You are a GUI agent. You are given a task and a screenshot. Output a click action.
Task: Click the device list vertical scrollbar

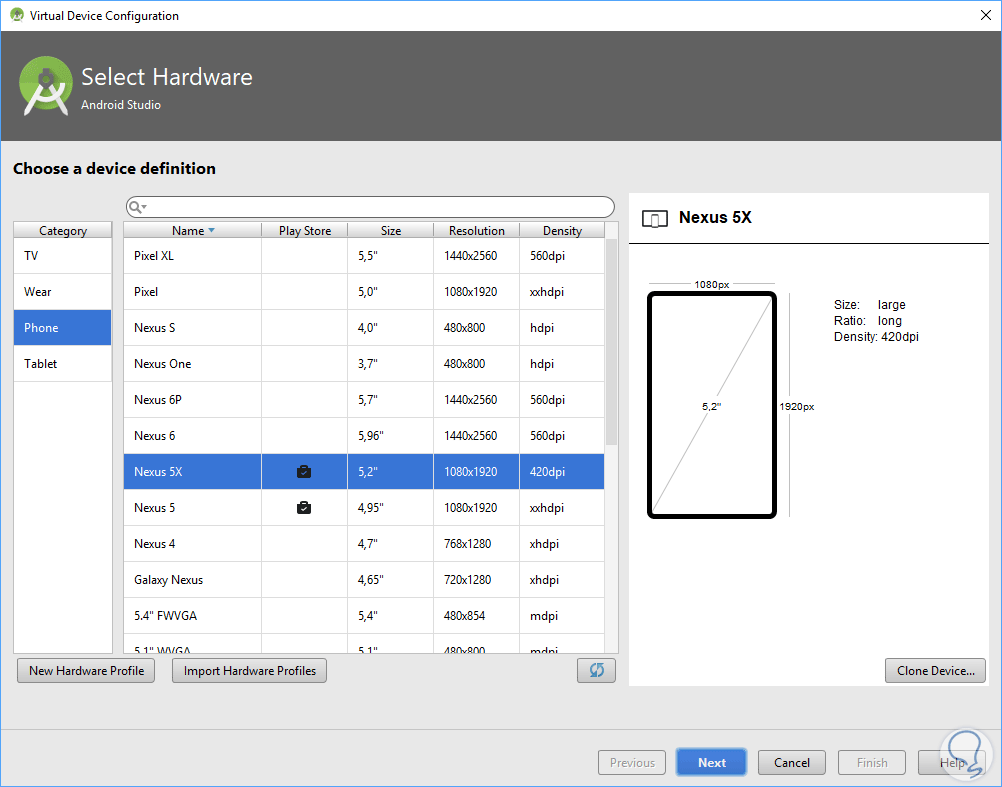(612, 341)
